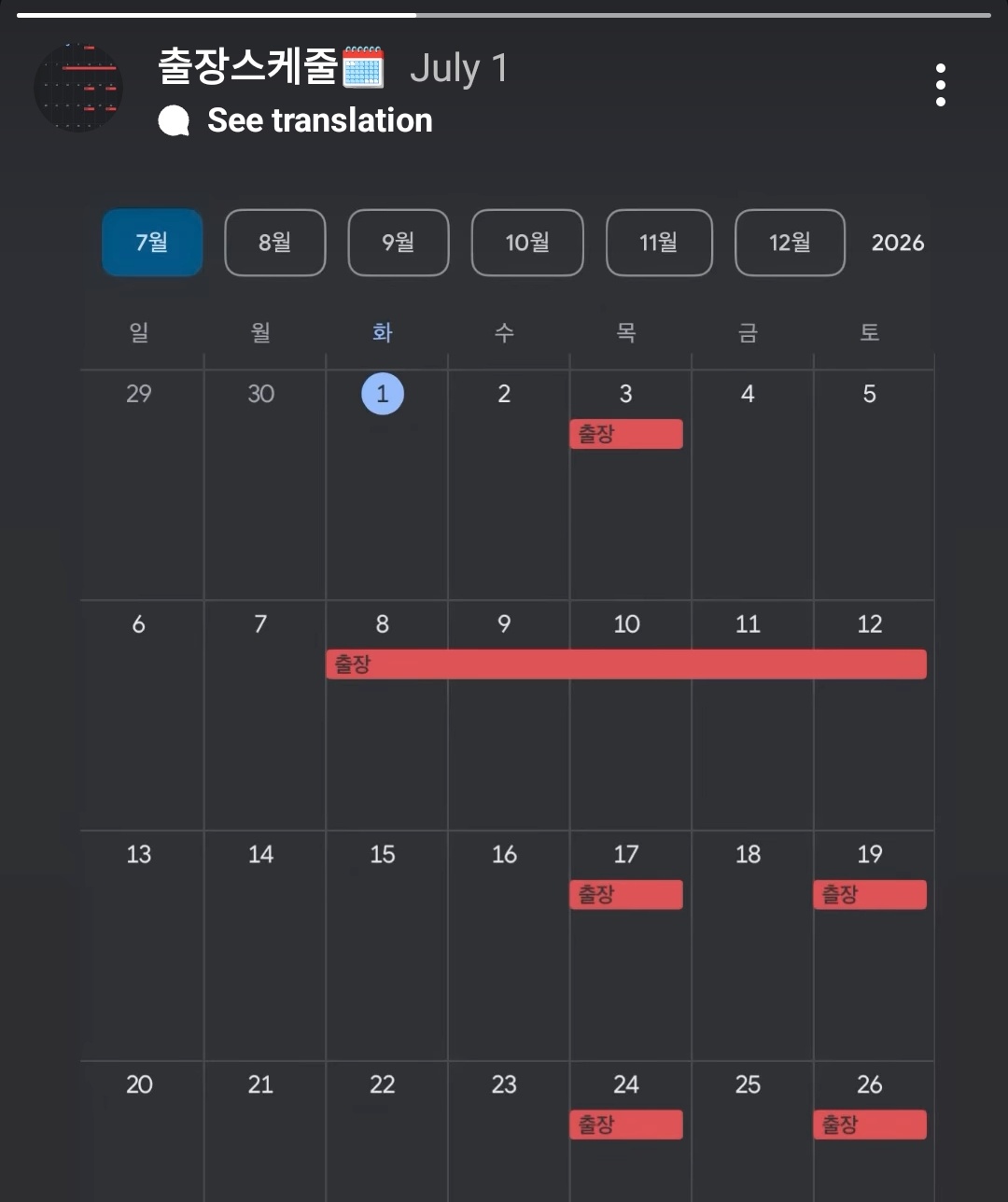Open the 출장 event on July 17
Image resolution: width=1008 pixels, height=1202 pixels.
point(626,894)
